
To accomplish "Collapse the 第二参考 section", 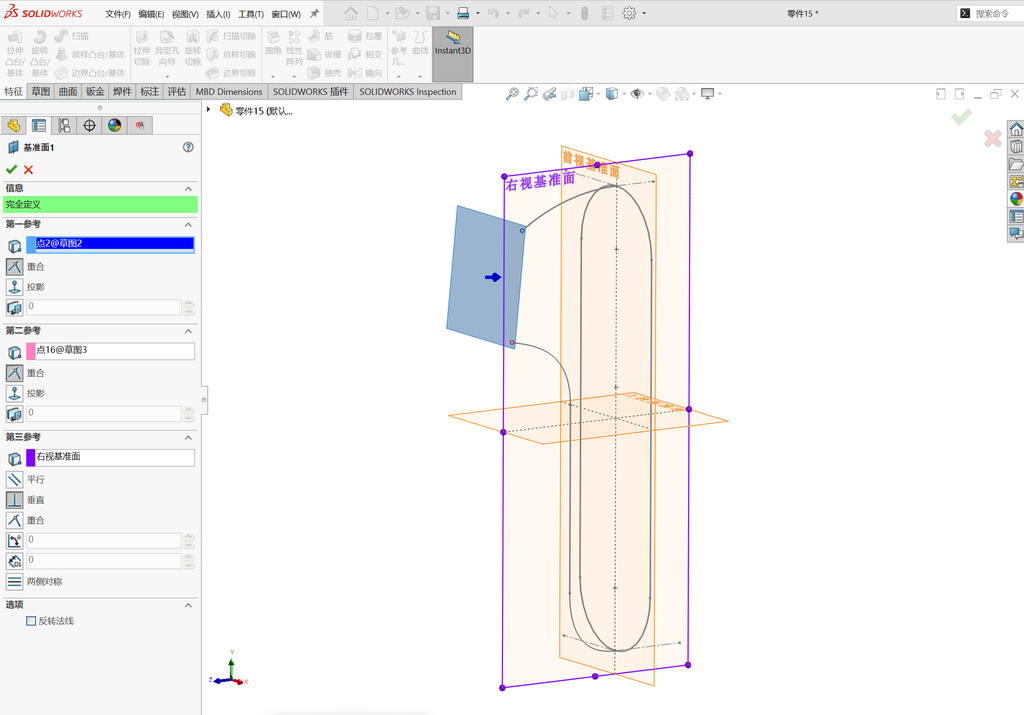I will [x=188, y=331].
